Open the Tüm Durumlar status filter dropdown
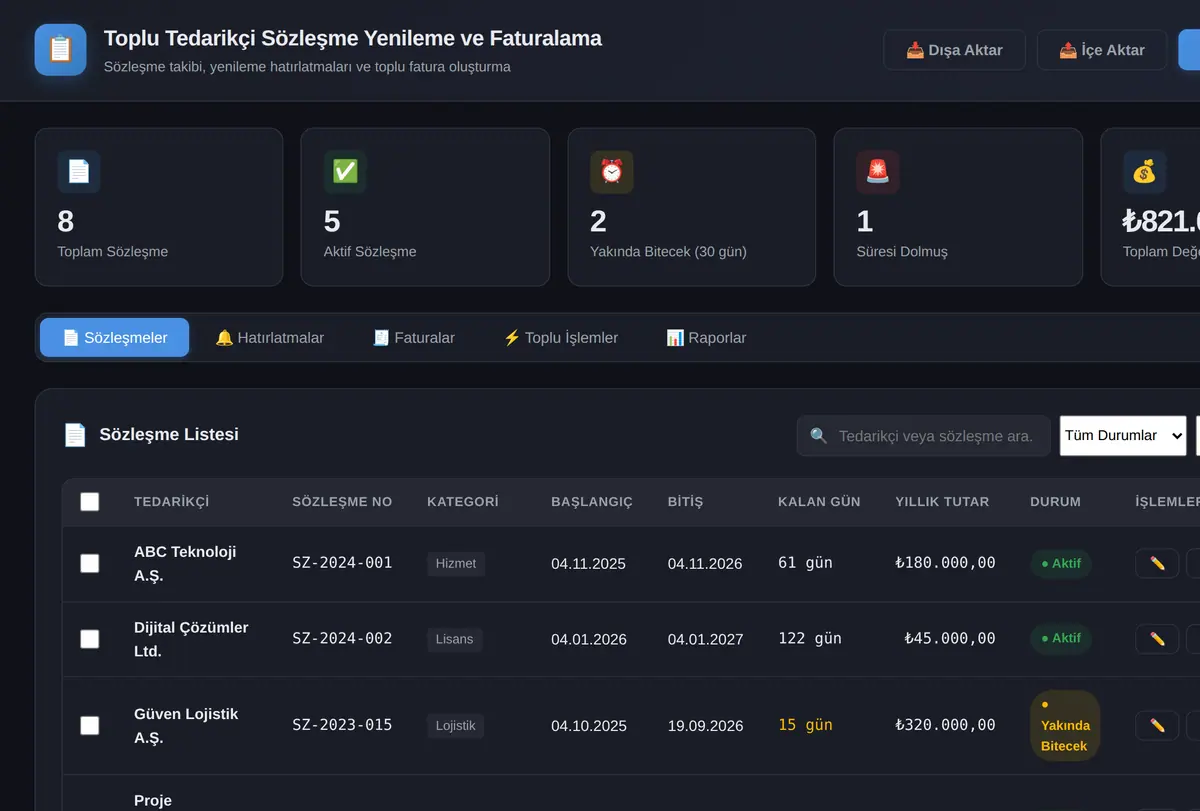The image size is (1200, 811). pyautogui.click(x=1123, y=436)
